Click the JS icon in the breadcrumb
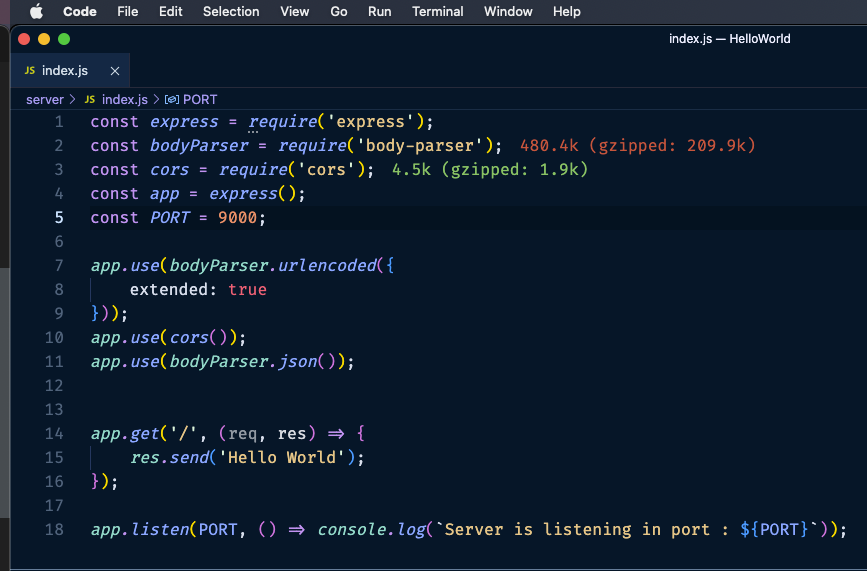This screenshot has height=571, width=867. [90, 99]
